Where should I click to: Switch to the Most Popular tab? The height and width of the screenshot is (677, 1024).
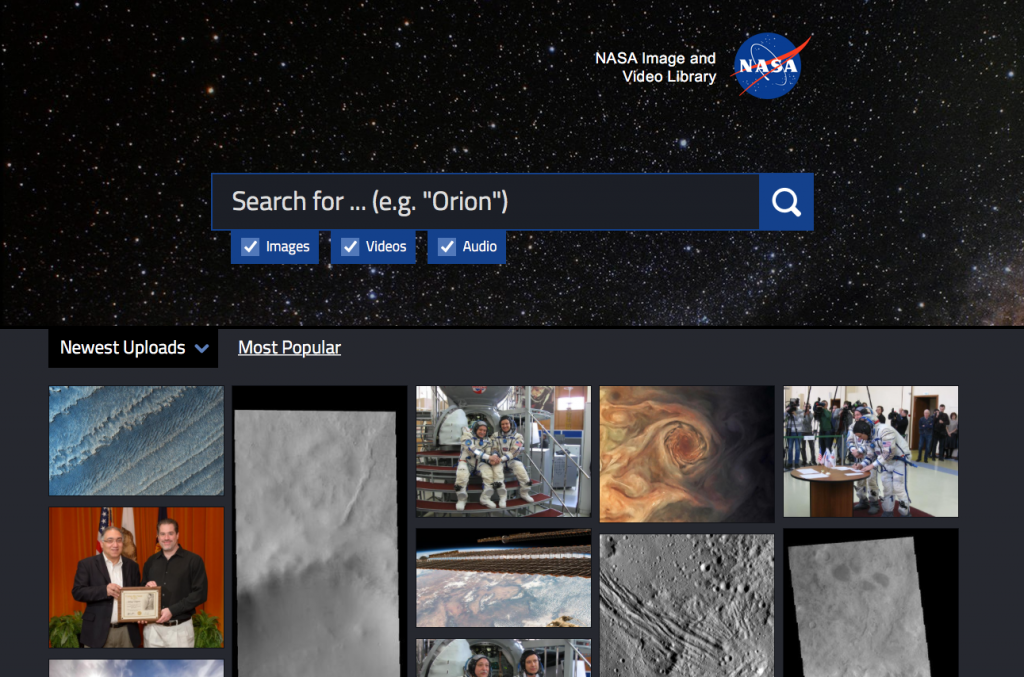tap(289, 347)
